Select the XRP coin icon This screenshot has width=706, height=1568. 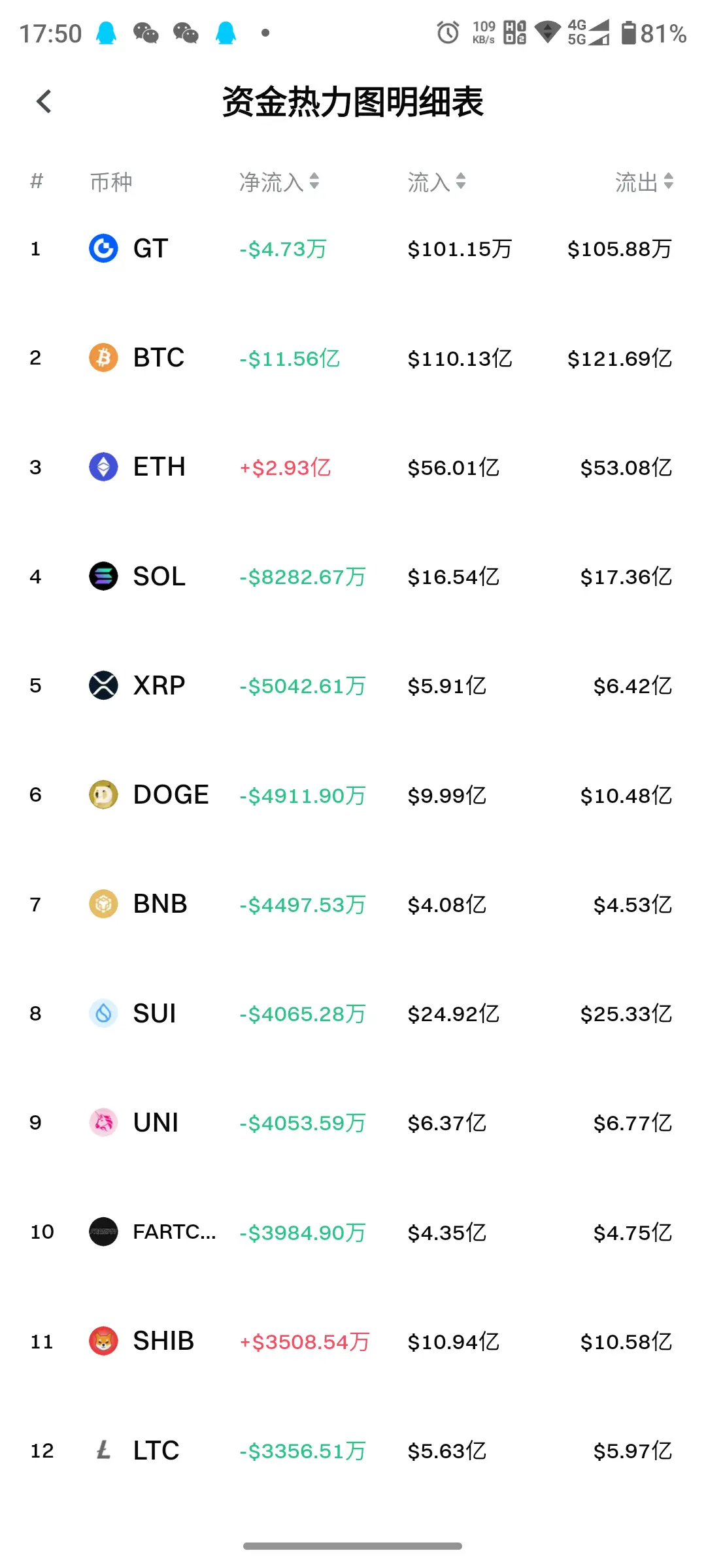coord(103,685)
